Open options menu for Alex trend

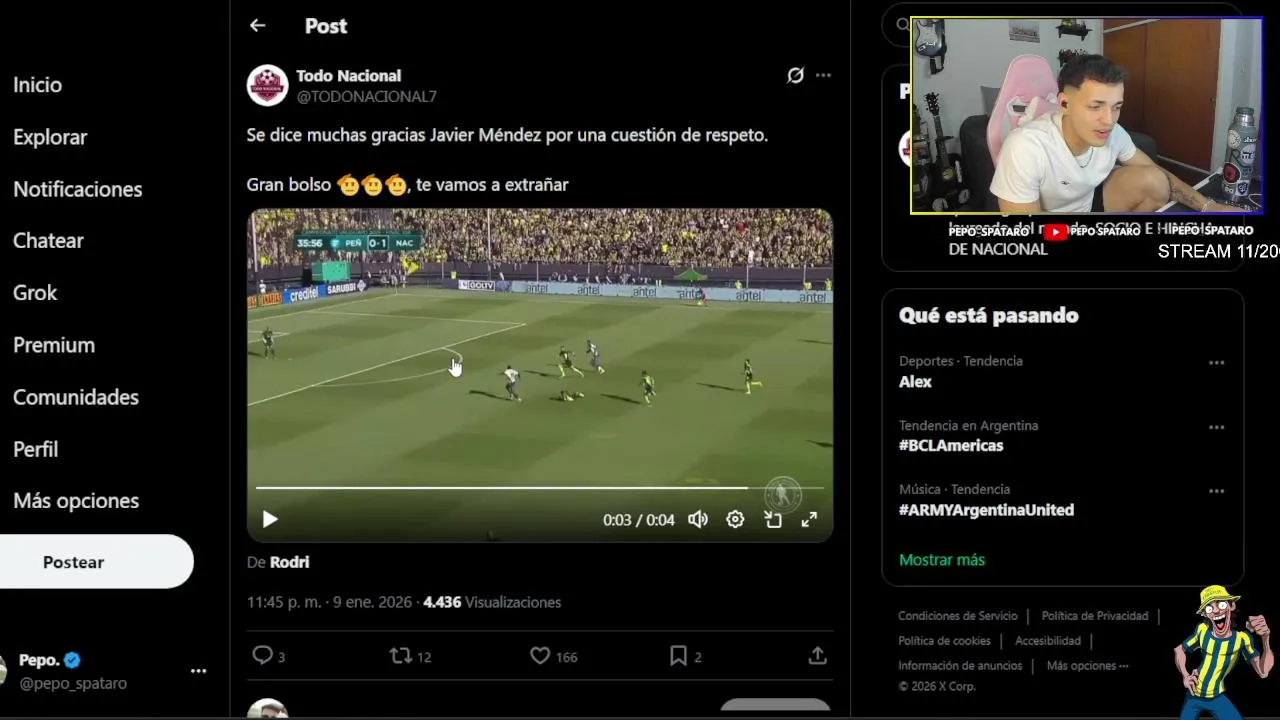(1216, 363)
